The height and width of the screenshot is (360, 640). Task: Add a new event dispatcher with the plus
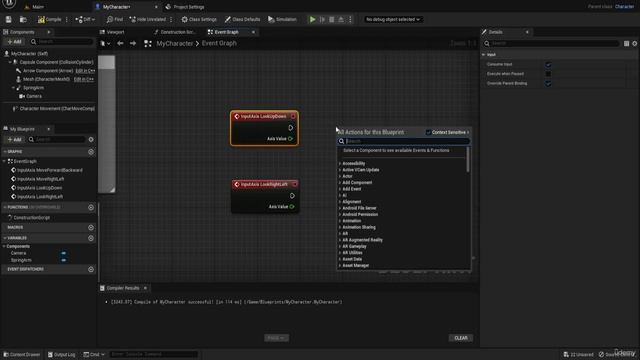click(x=91, y=269)
